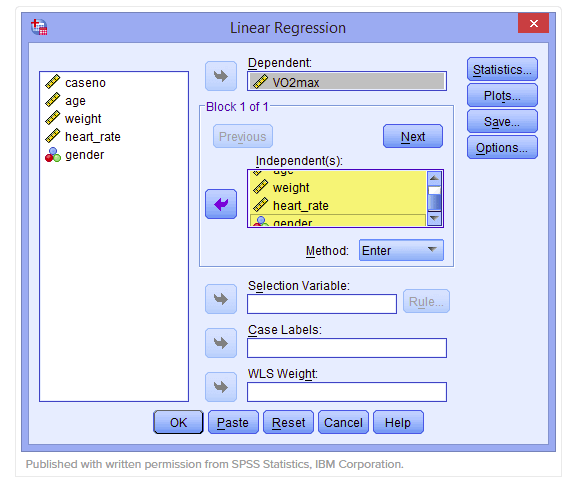The image size is (582, 488).
Task: Click the Paste button
Action: (x=233, y=422)
